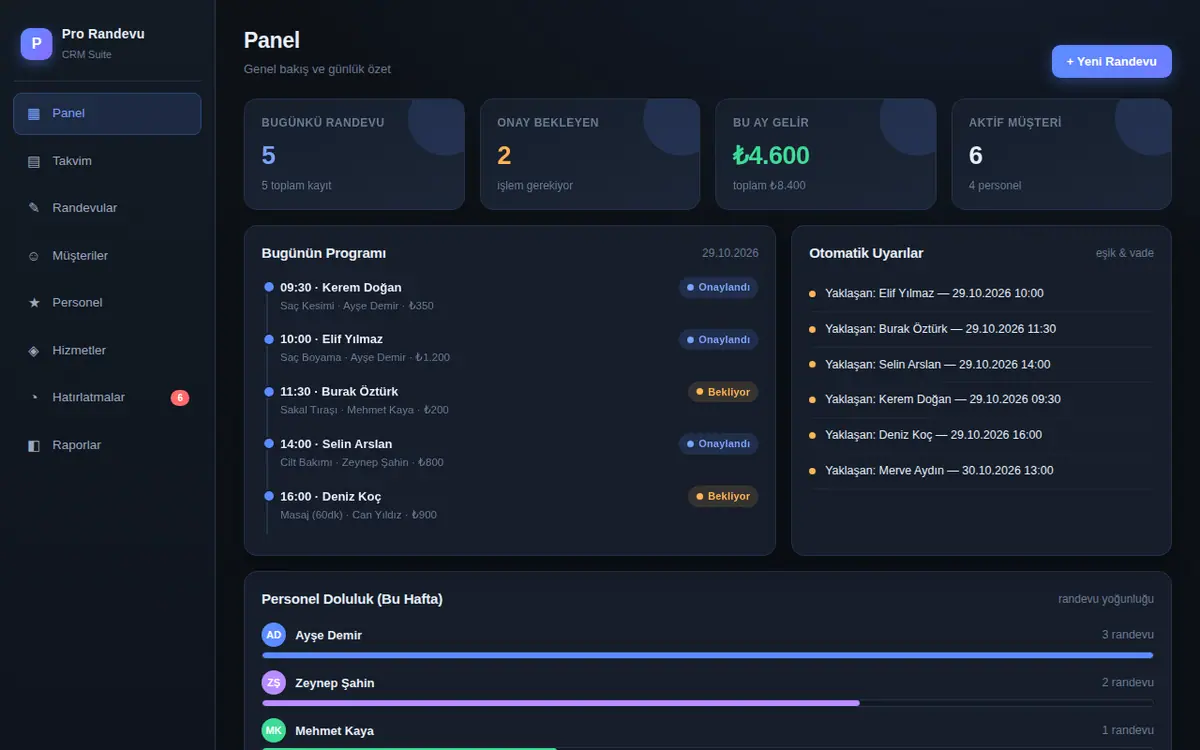Click Bekliyor badge for Burak Öztürk

[723, 392]
